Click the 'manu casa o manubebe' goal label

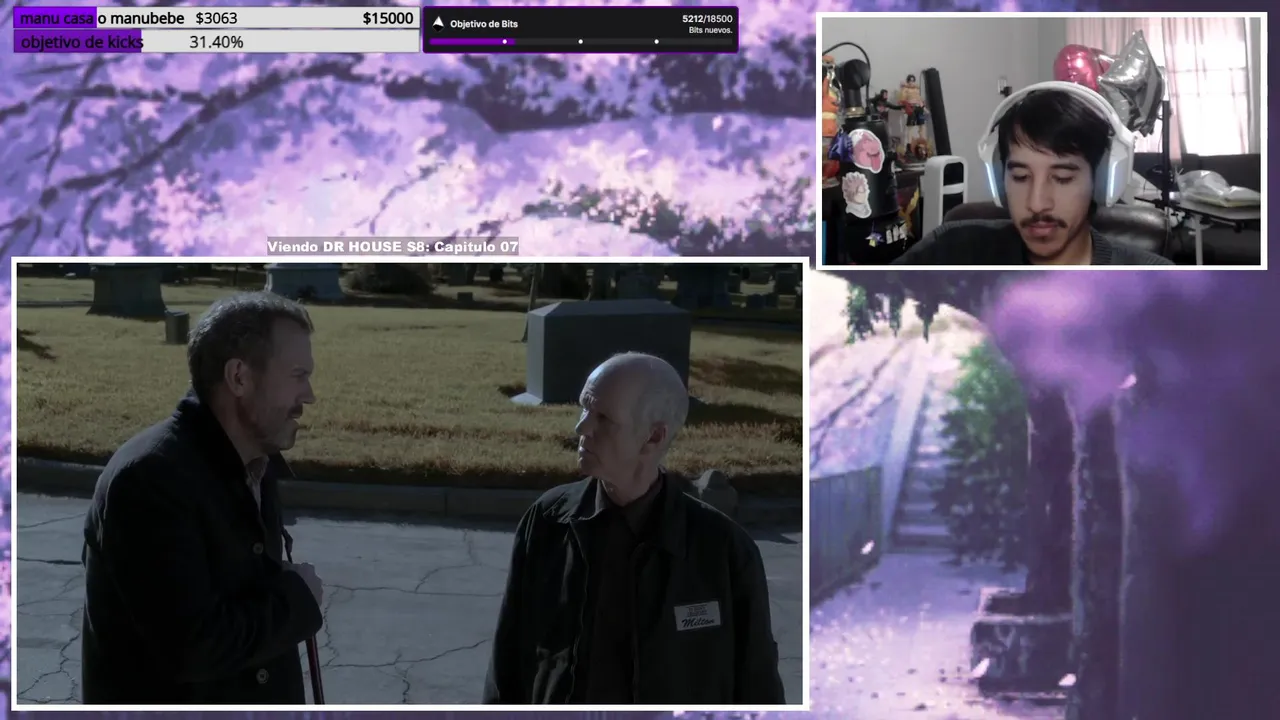(103, 18)
